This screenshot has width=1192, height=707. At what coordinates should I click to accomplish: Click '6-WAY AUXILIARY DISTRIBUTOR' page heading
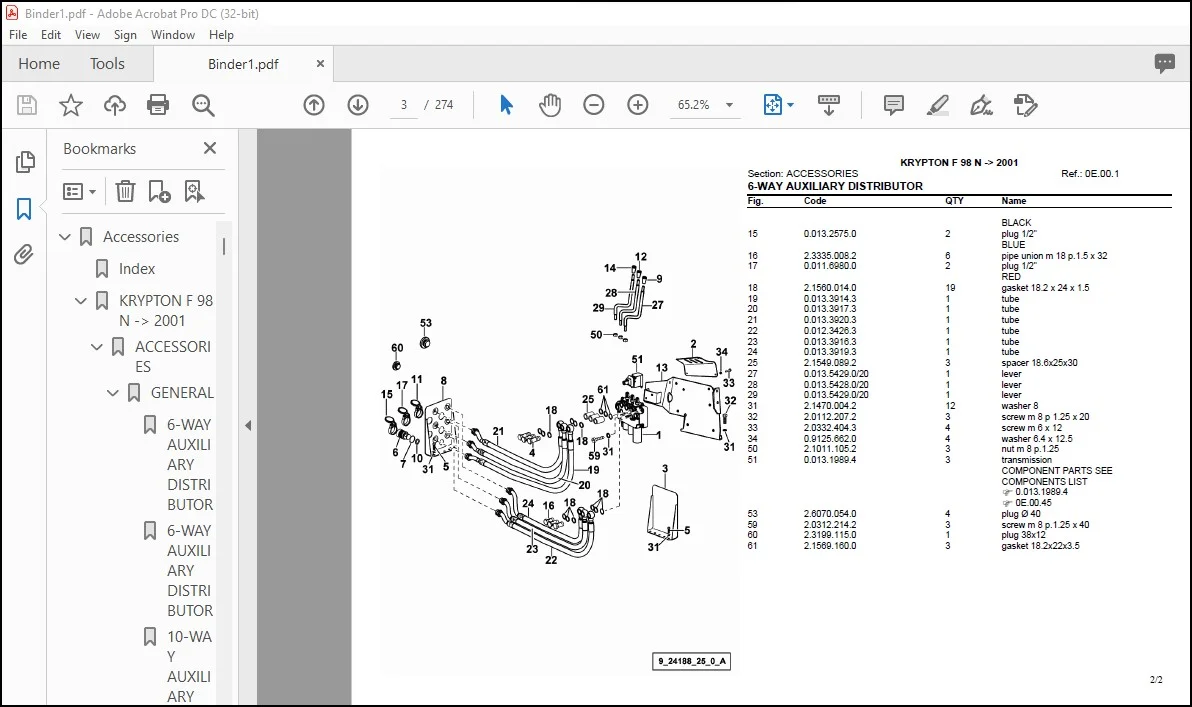[x=835, y=186]
